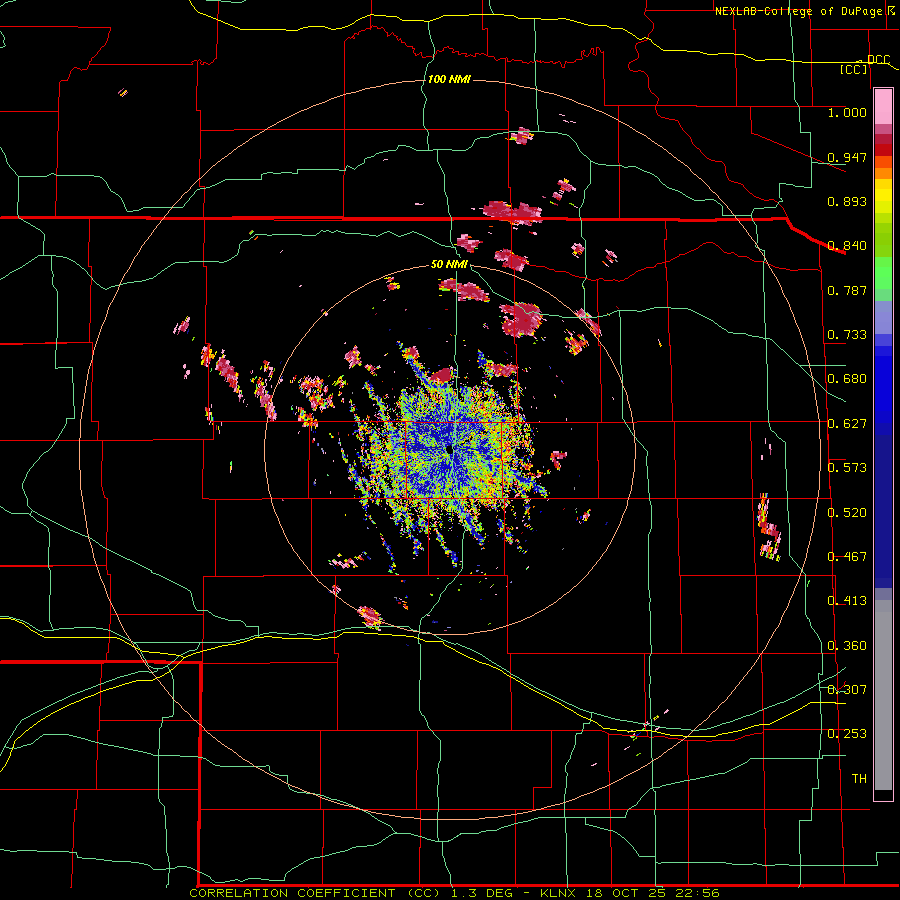This screenshot has width=900, height=900.
Task: Click the CORRELATION COEFFICIENT (CC) caption text
Action: click(315, 893)
